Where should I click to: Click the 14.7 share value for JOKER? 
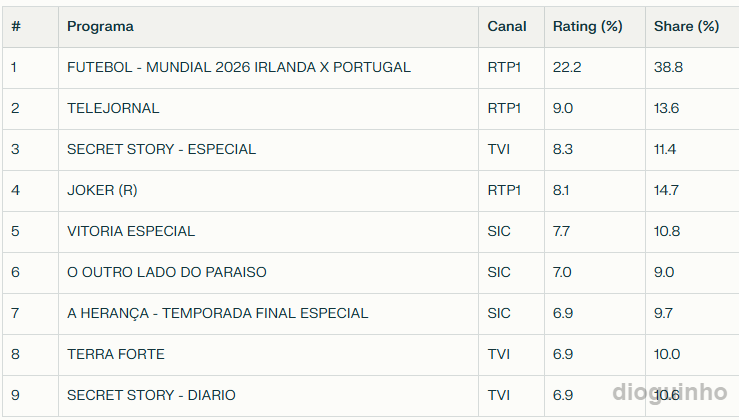[666, 190]
